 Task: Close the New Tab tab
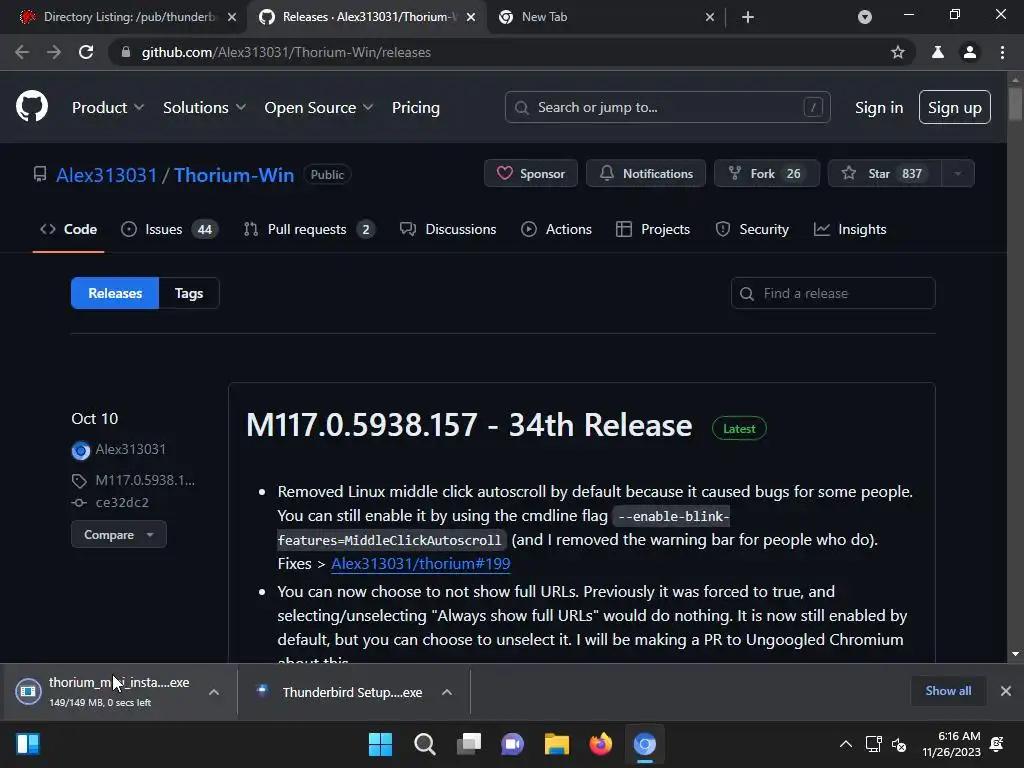coord(710,17)
